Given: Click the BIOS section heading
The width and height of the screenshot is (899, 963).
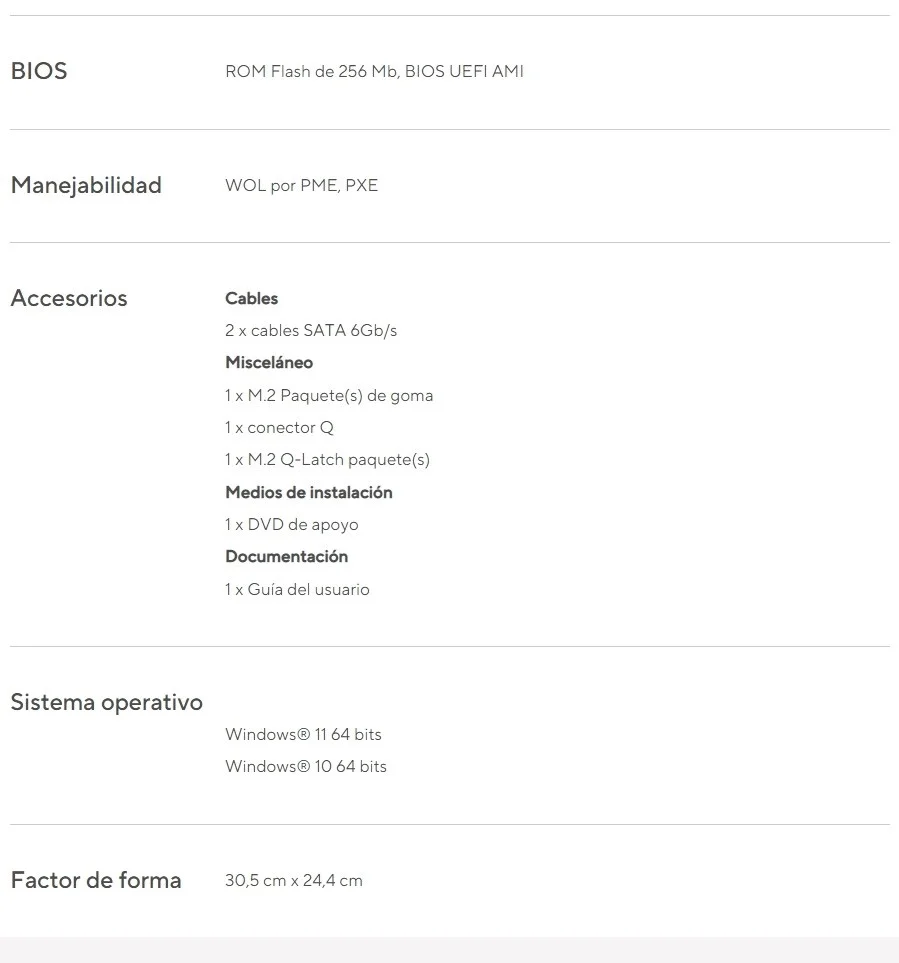Looking at the screenshot, I should click(x=39, y=71).
